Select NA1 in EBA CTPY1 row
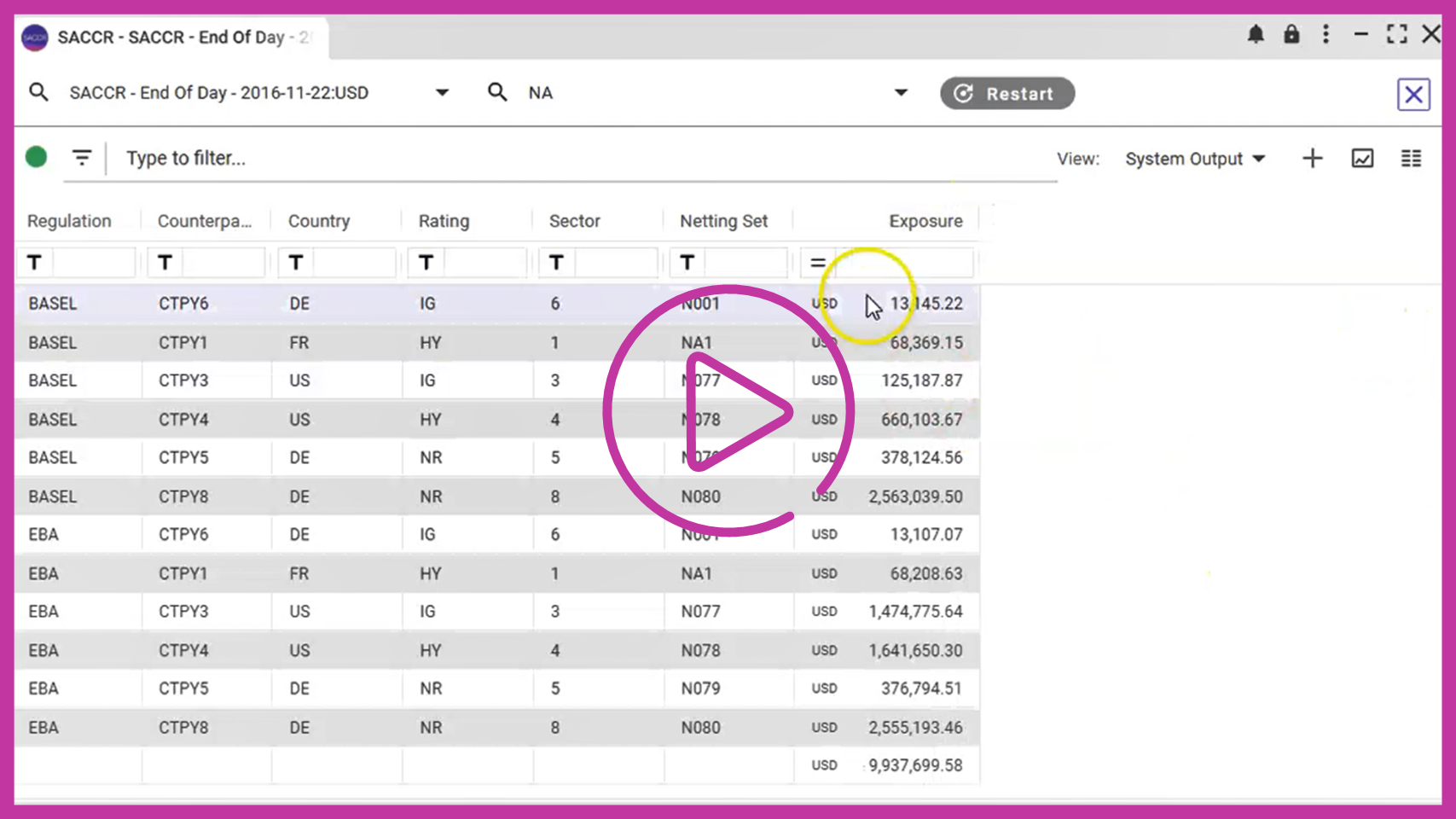This screenshot has width=1456, height=819. pos(696,573)
